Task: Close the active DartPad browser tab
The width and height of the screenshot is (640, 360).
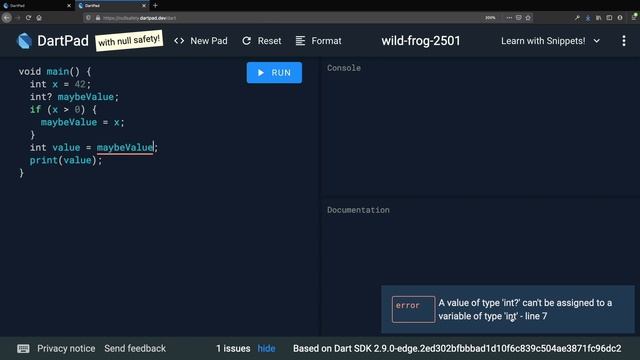Action: click(144, 6)
